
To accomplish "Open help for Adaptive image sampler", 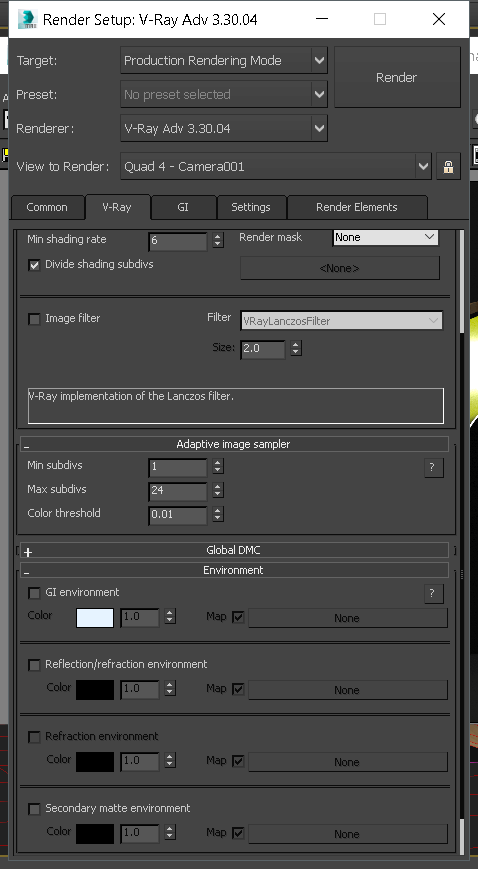I will tap(434, 467).
